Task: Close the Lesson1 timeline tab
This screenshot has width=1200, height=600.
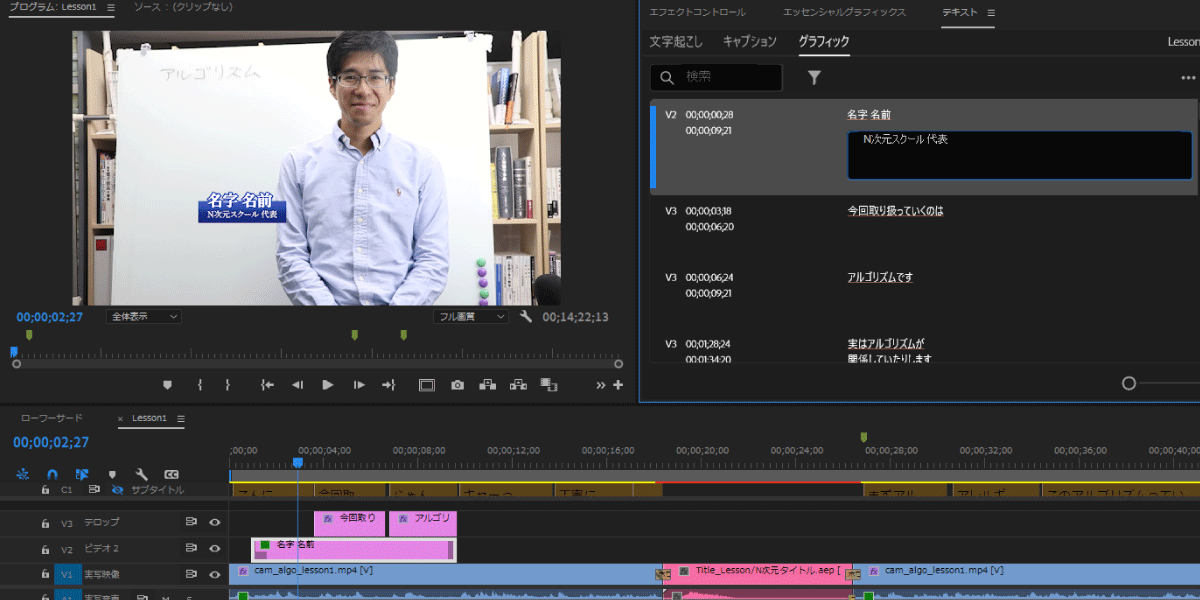Action: [x=121, y=419]
